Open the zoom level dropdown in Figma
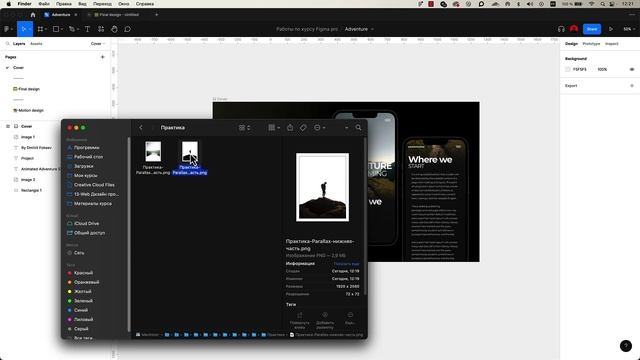640x360 pixels. [x=629, y=29]
